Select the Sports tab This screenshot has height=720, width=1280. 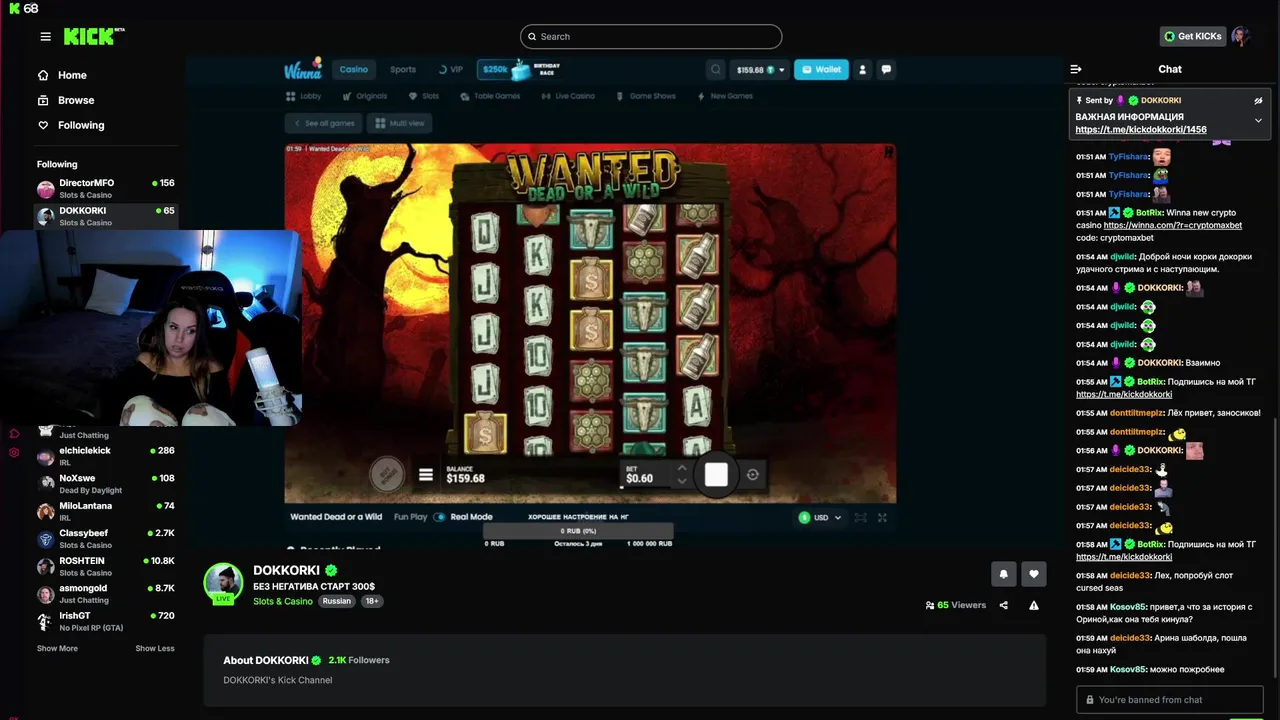tap(403, 69)
